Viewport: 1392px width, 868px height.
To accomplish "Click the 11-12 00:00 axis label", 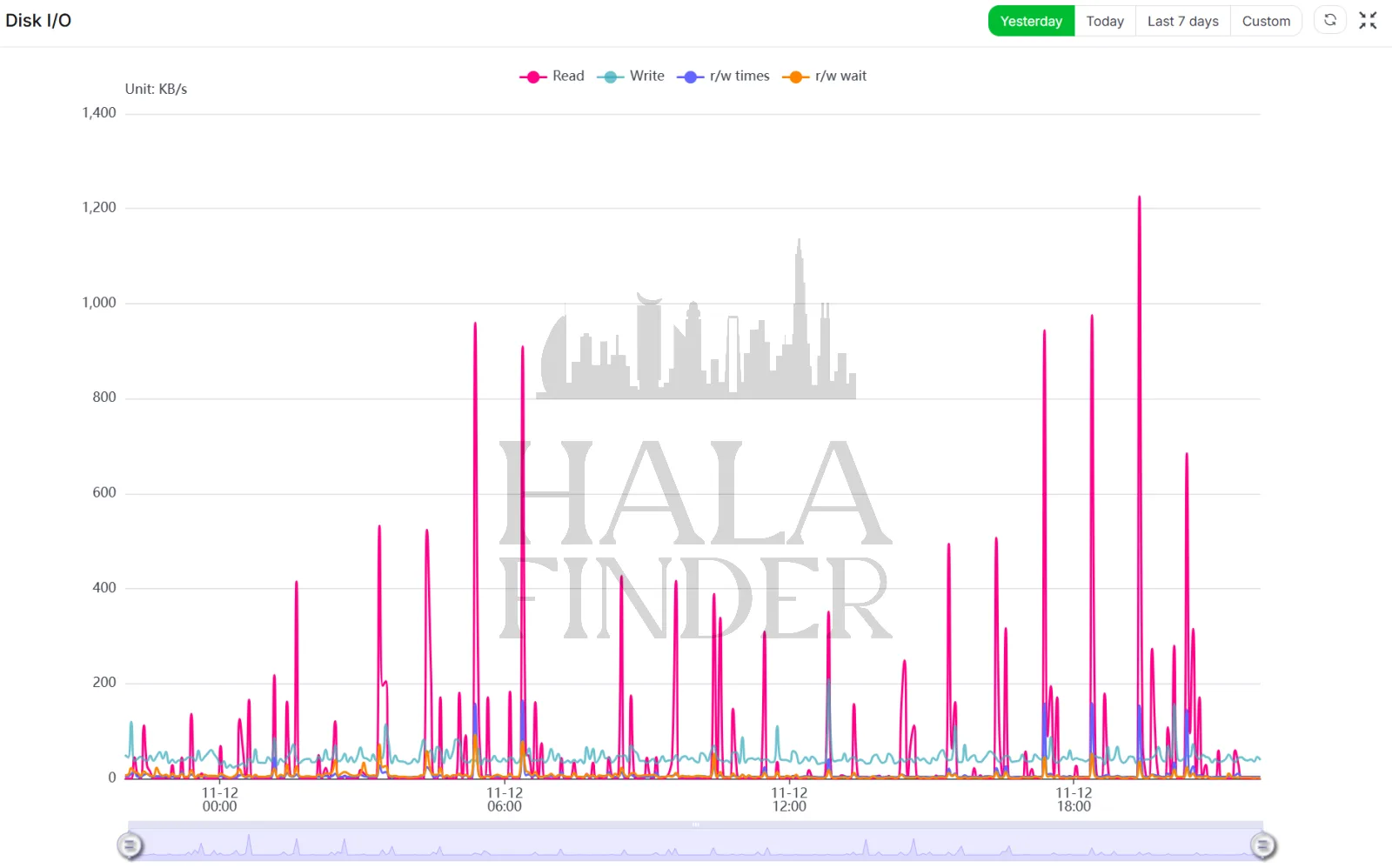I will pos(219,799).
